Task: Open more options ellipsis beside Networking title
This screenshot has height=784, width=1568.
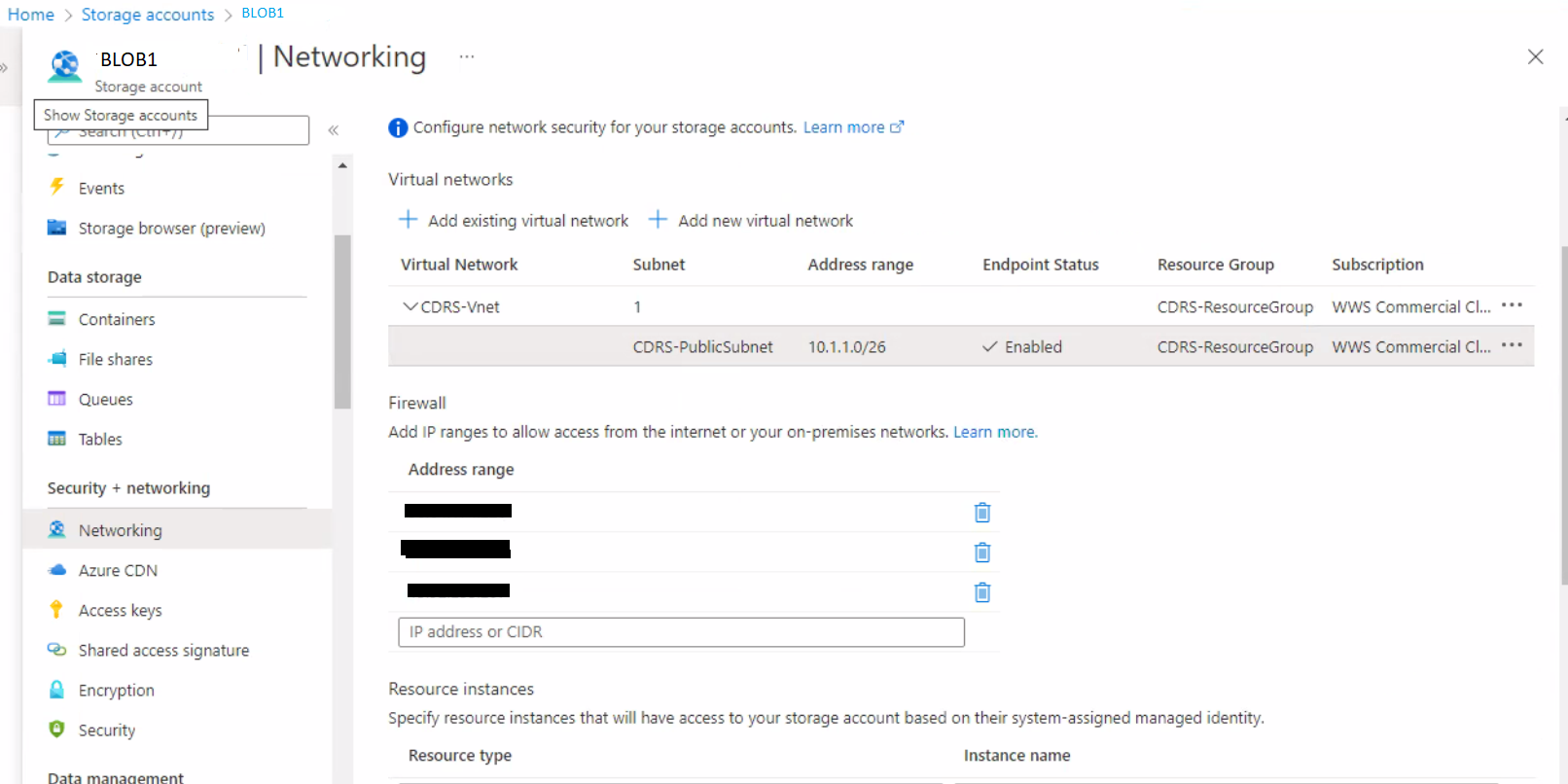Action: coord(467,57)
